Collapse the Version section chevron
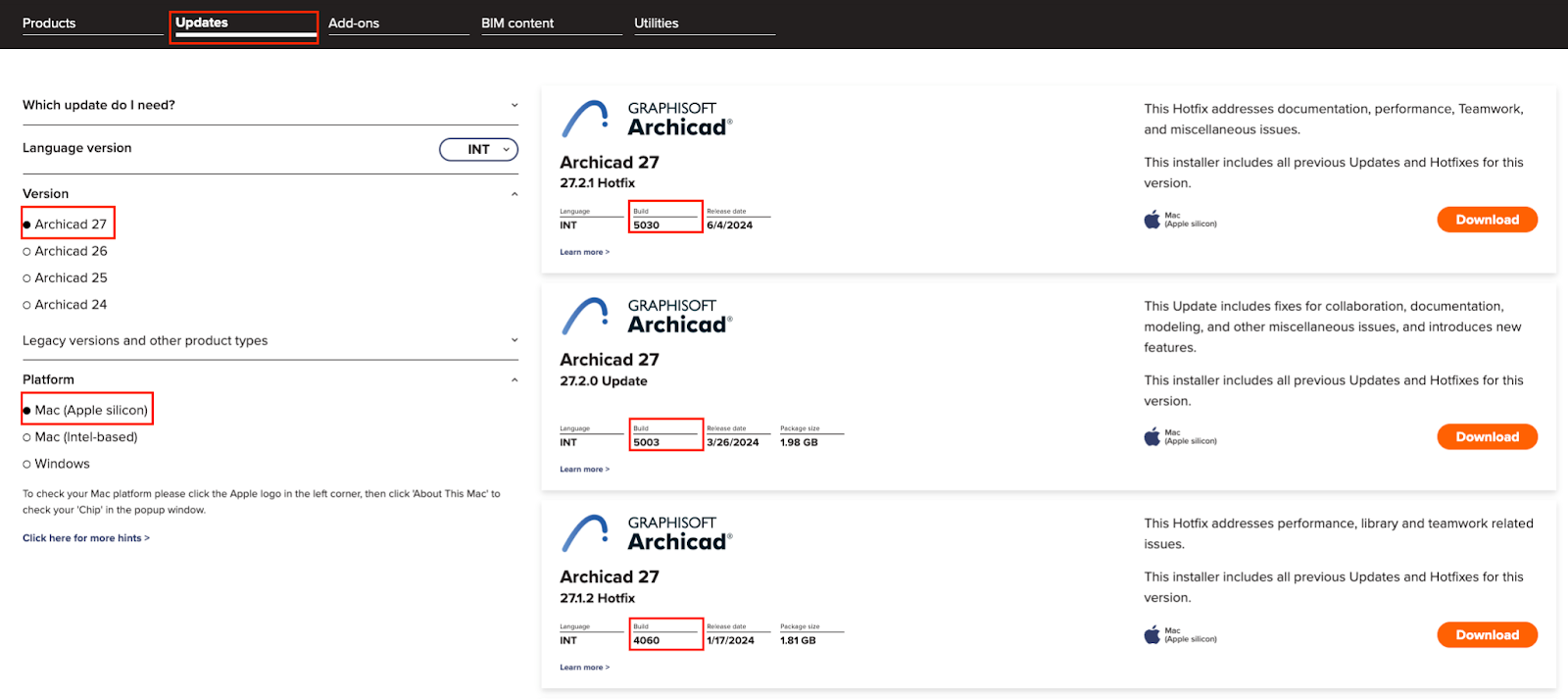The image size is (1568, 699). (514, 194)
